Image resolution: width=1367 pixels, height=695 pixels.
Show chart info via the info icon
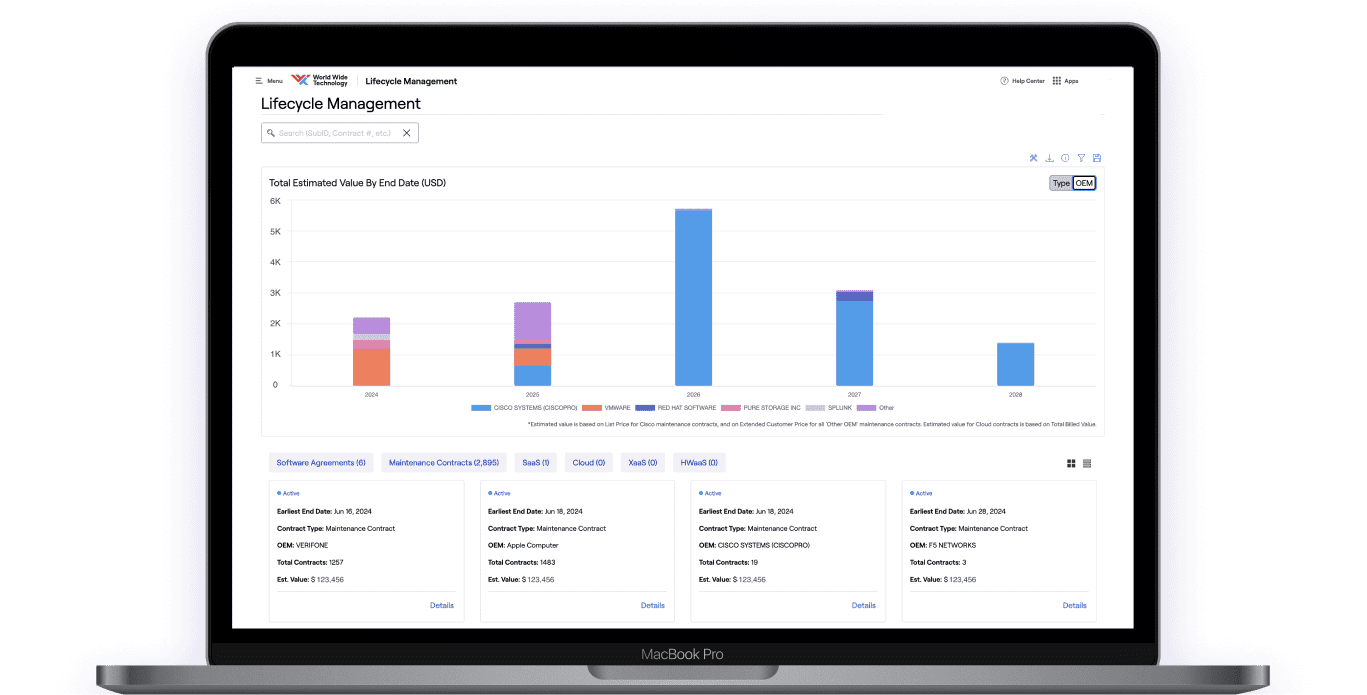pyautogui.click(x=1065, y=158)
